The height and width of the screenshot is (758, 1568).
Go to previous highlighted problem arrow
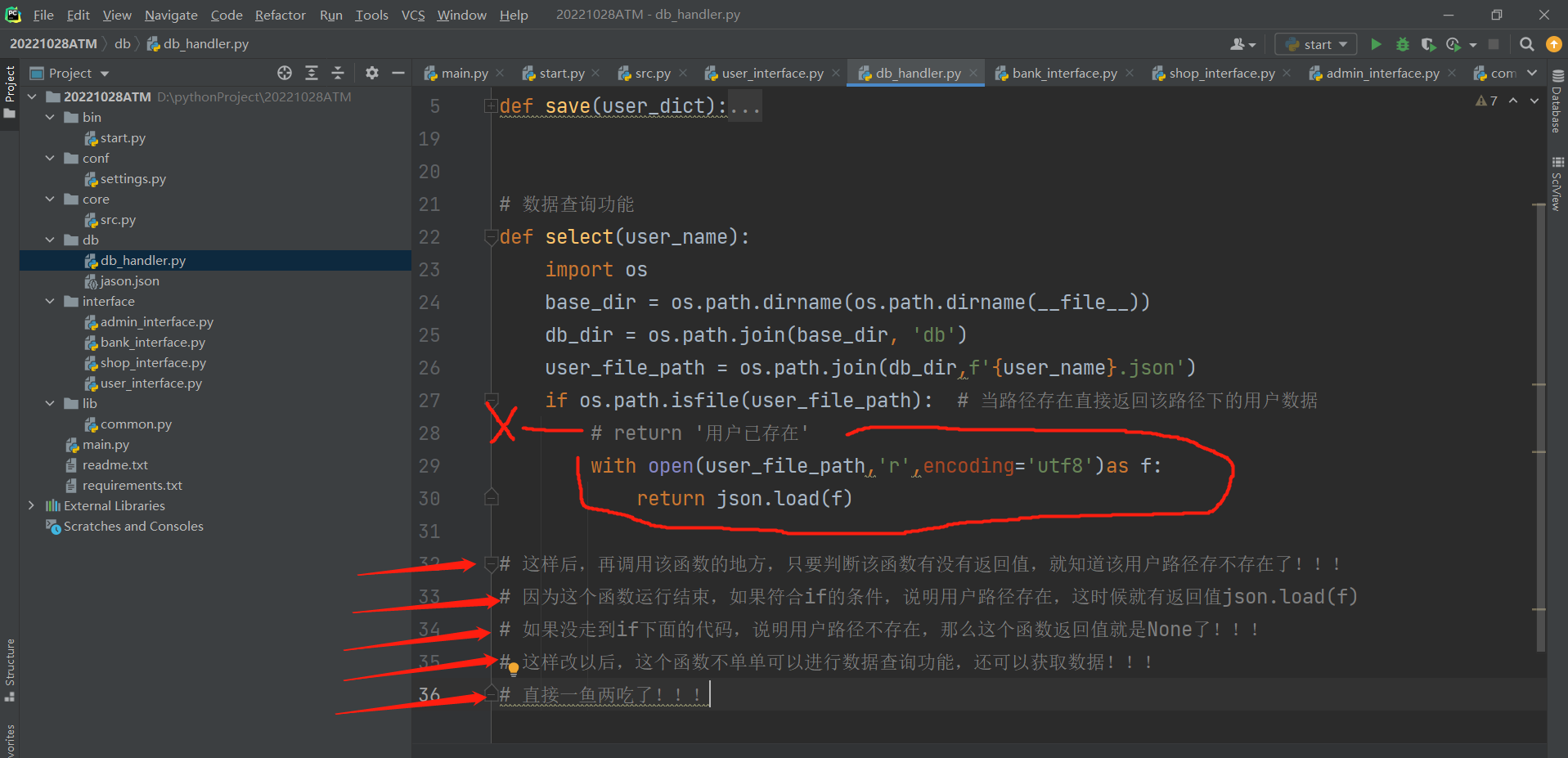pyautogui.click(x=1513, y=101)
